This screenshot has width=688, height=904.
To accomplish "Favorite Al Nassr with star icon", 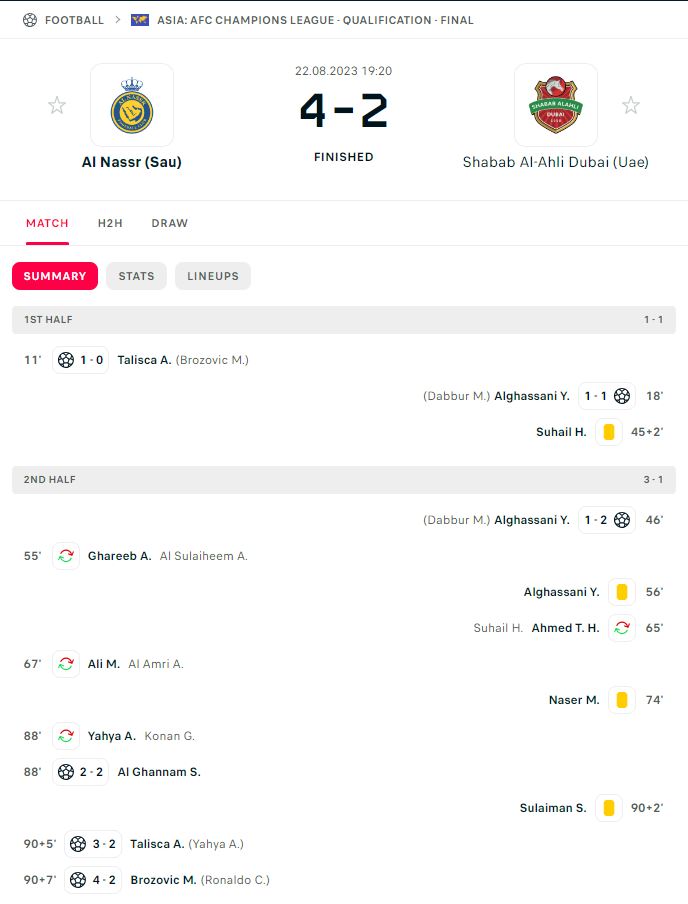I will tap(57, 105).
